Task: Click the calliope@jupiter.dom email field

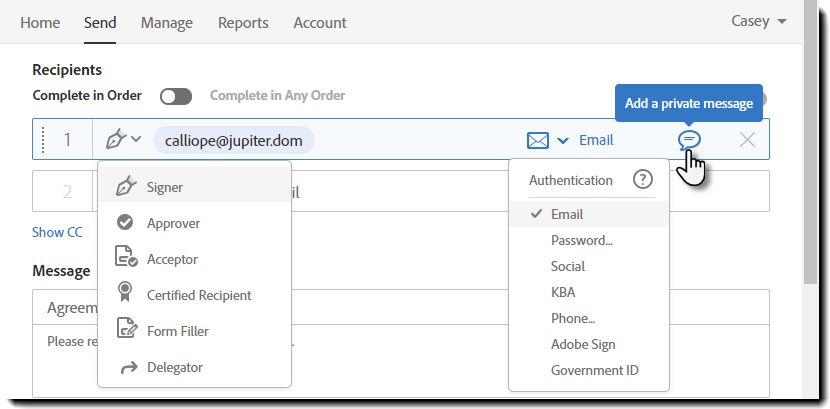Action: tap(233, 141)
